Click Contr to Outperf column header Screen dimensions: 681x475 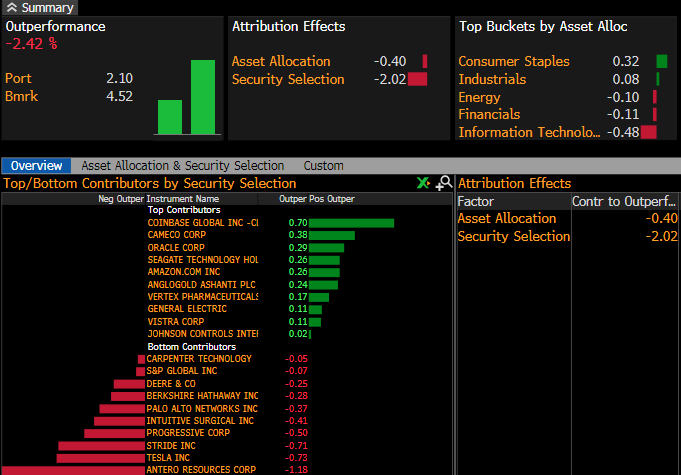[624, 201]
